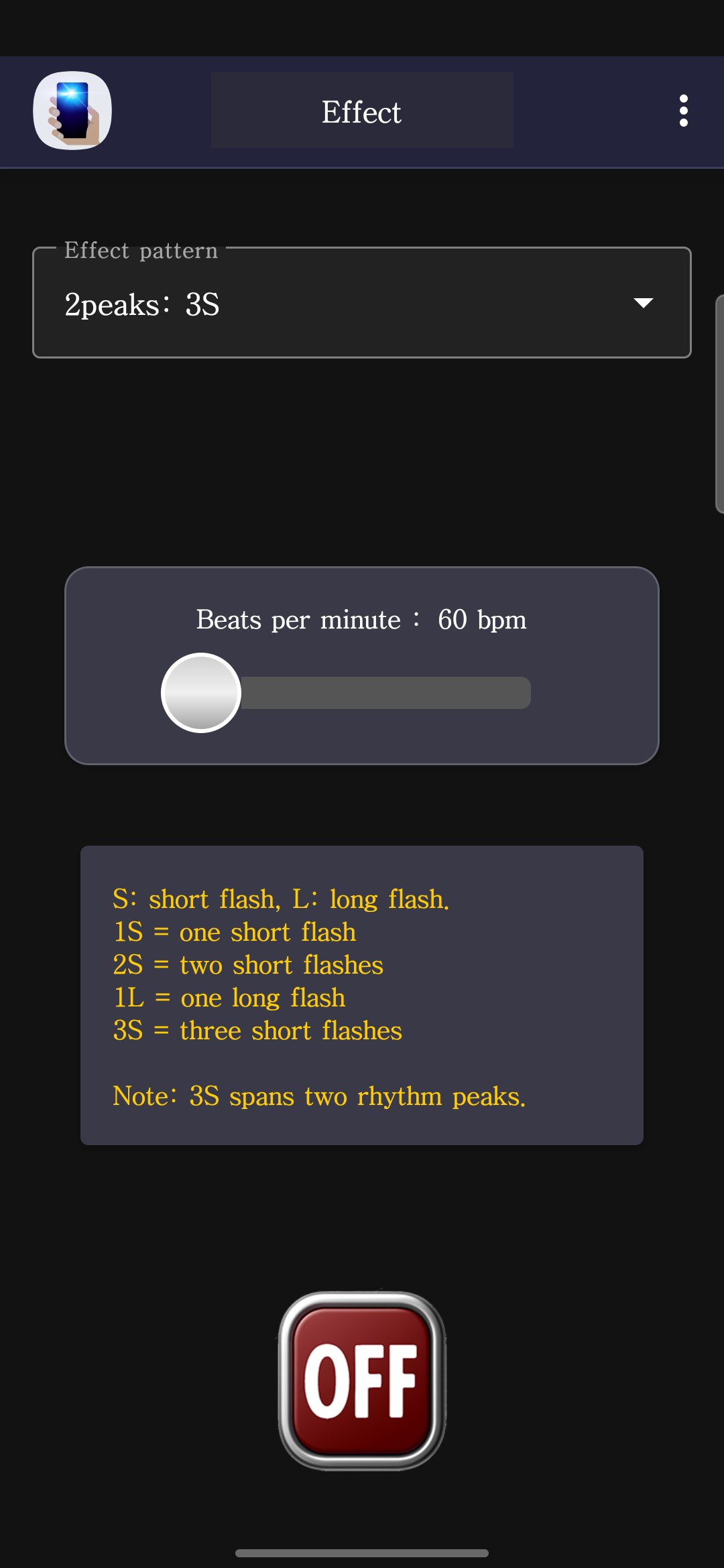Image resolution: width=724 pixels, height=1568 pixels.
Task: Toggle the red OFF power button
Action: (x=362, y=1380)
